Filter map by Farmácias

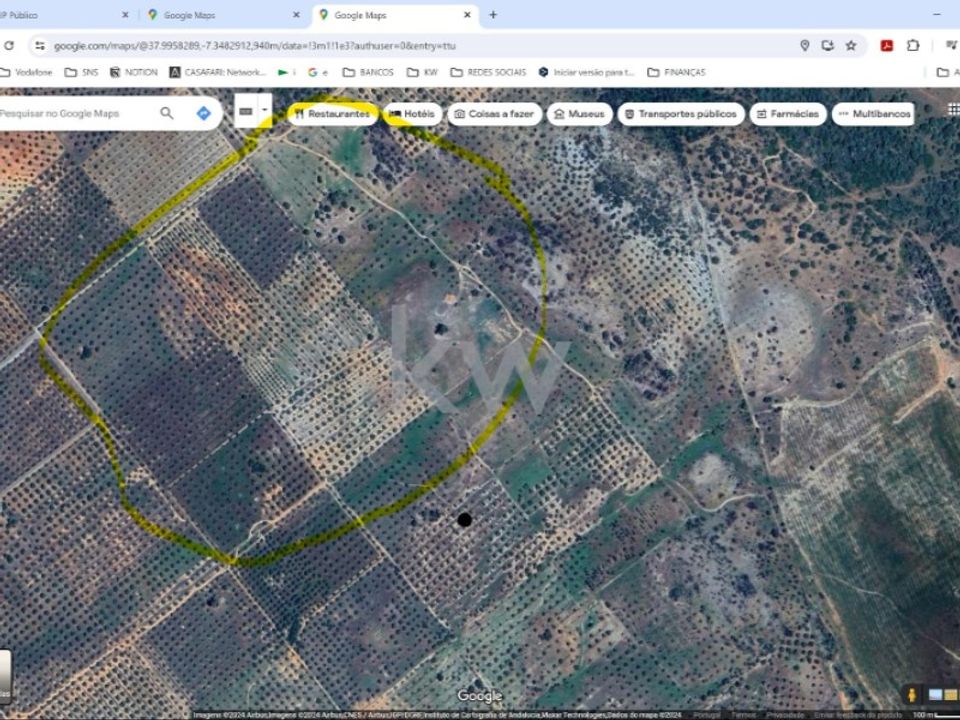point(788,114)
